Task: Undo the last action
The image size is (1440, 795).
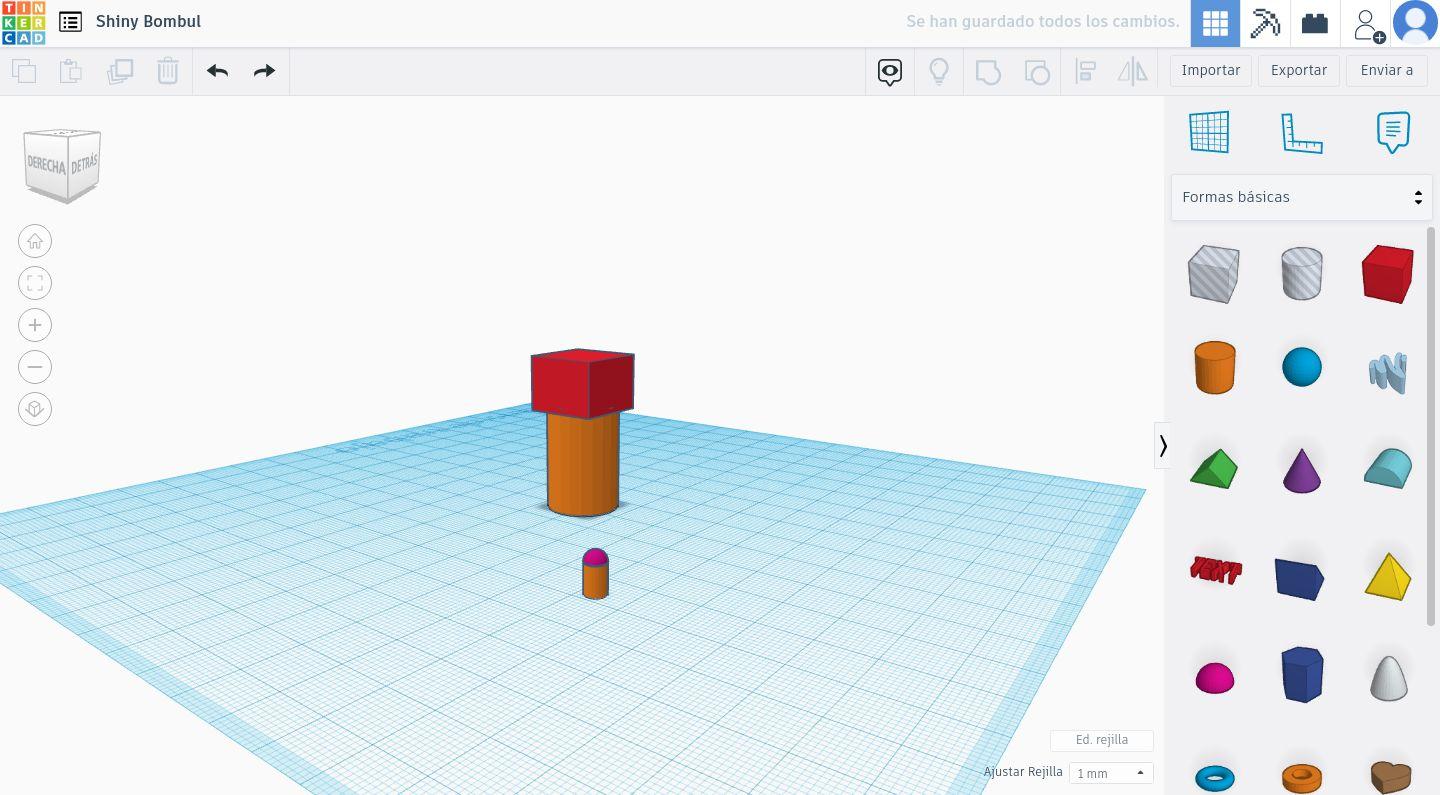Action: (217, 71)
